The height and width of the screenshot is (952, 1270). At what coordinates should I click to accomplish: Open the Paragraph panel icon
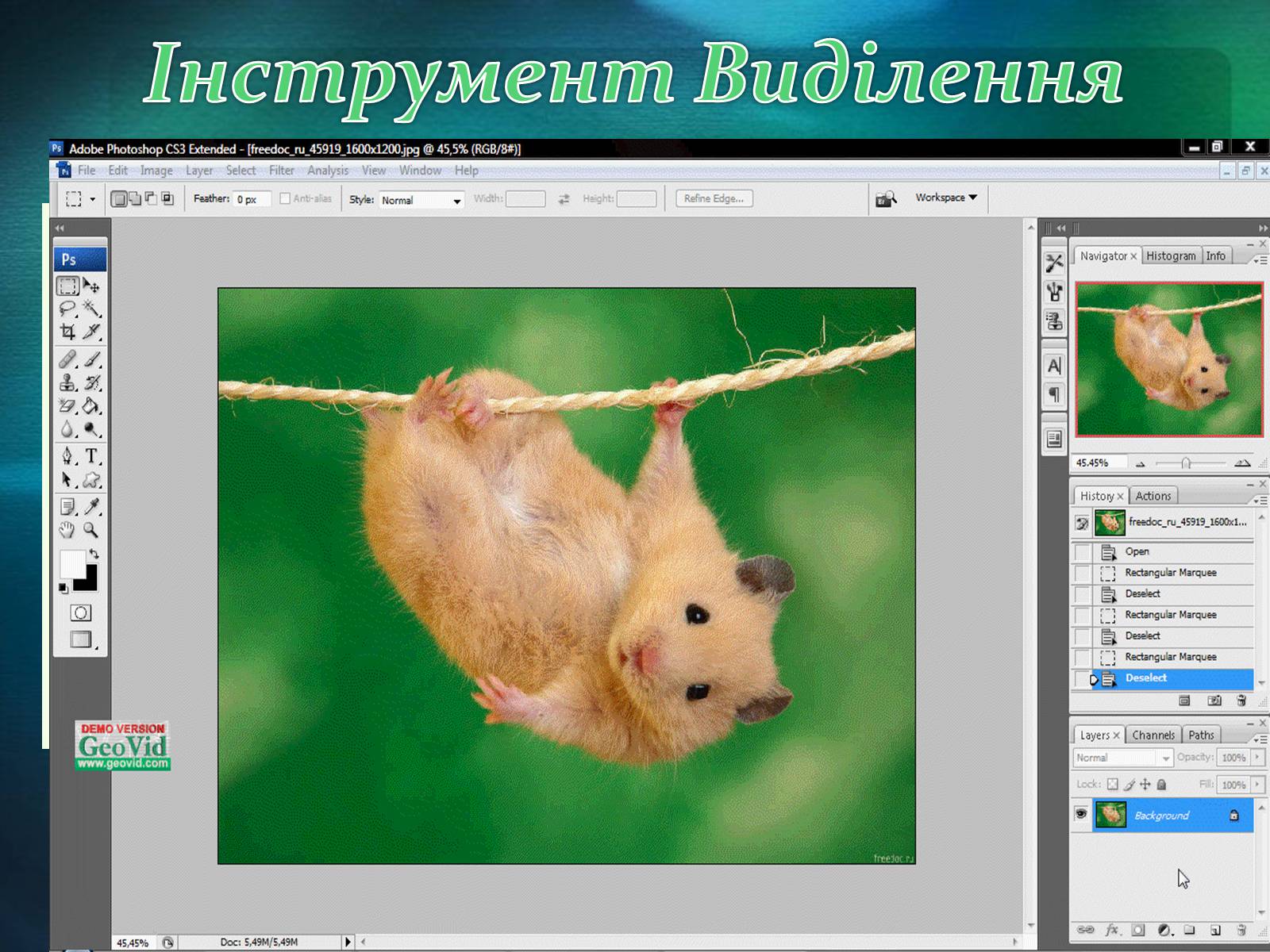click(1054, 394)
